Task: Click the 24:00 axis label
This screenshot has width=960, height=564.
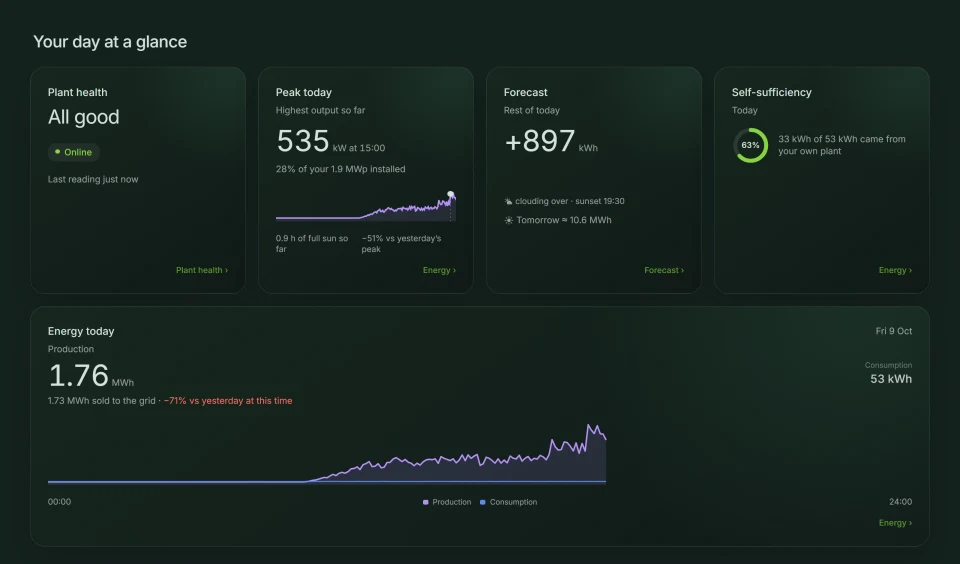Action: [900, 502]
